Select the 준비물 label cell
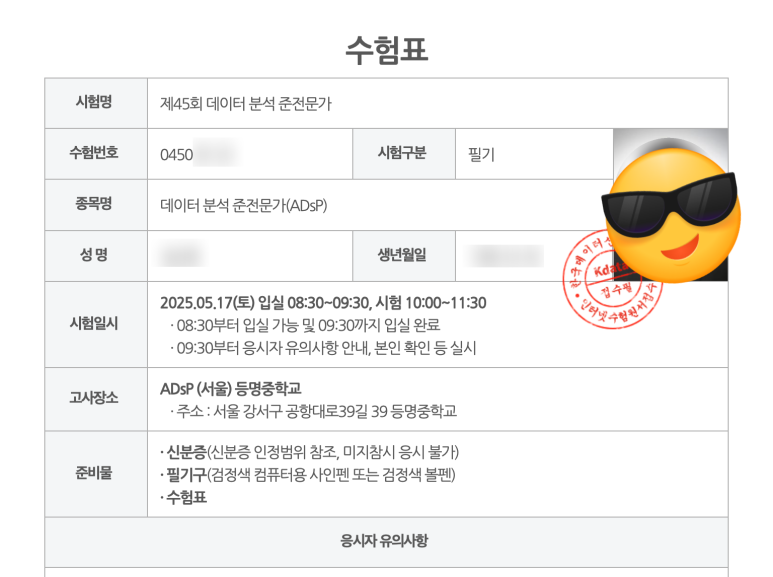 pyautogui.click(x=96, y=474)
